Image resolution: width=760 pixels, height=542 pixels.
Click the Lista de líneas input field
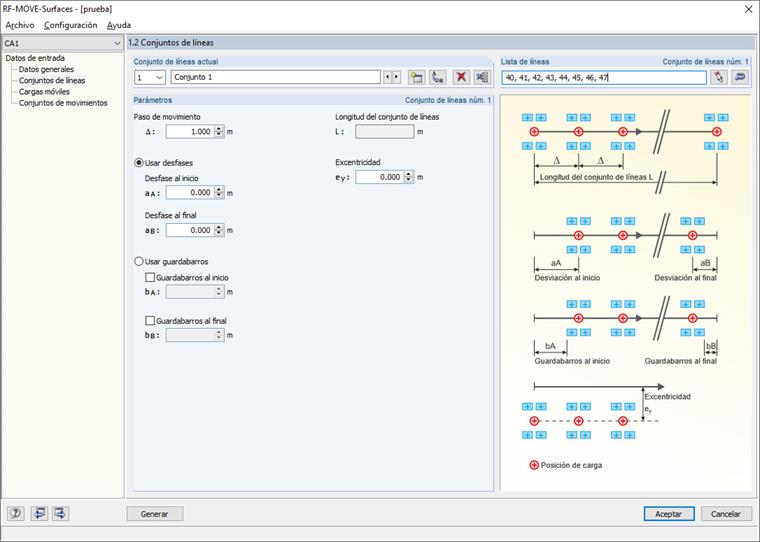pos(604,78)
